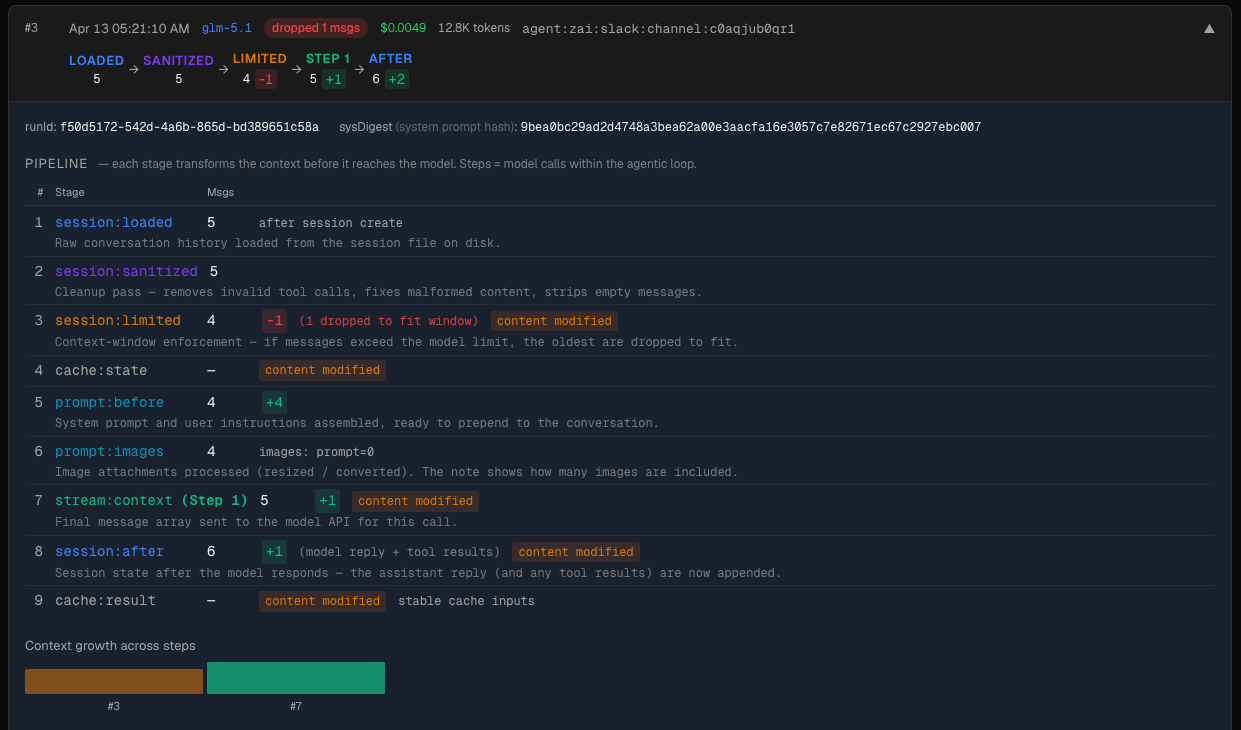Click the runId value f50d5172-542d

coord(189,127)
